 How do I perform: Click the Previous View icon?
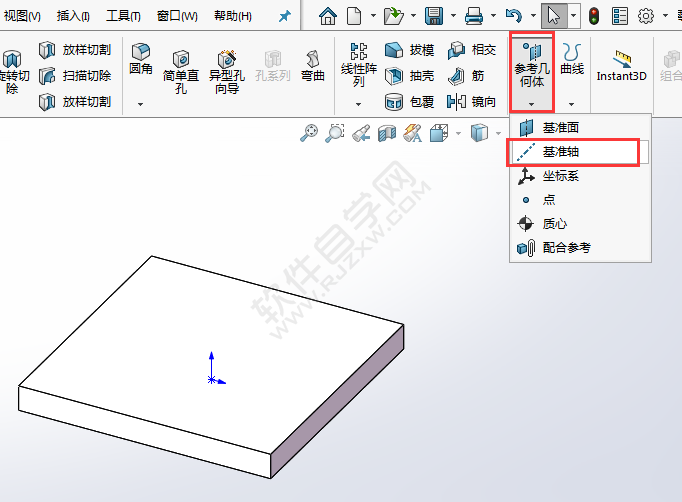tap(361, 133)
